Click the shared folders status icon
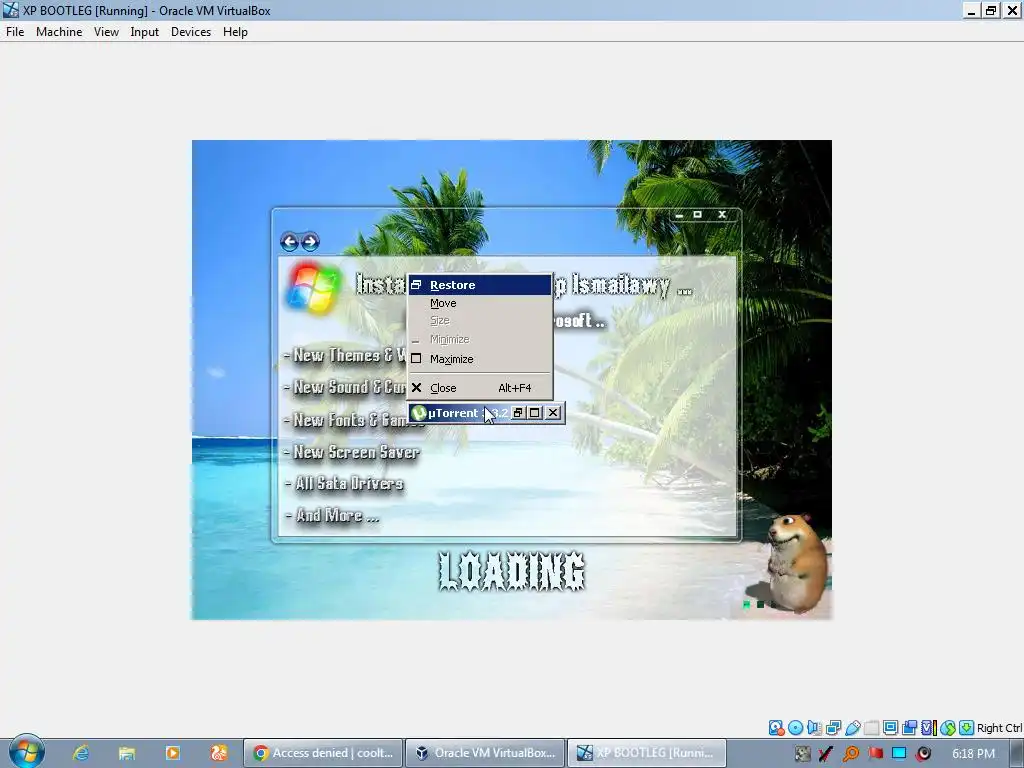 click(871, 728)
